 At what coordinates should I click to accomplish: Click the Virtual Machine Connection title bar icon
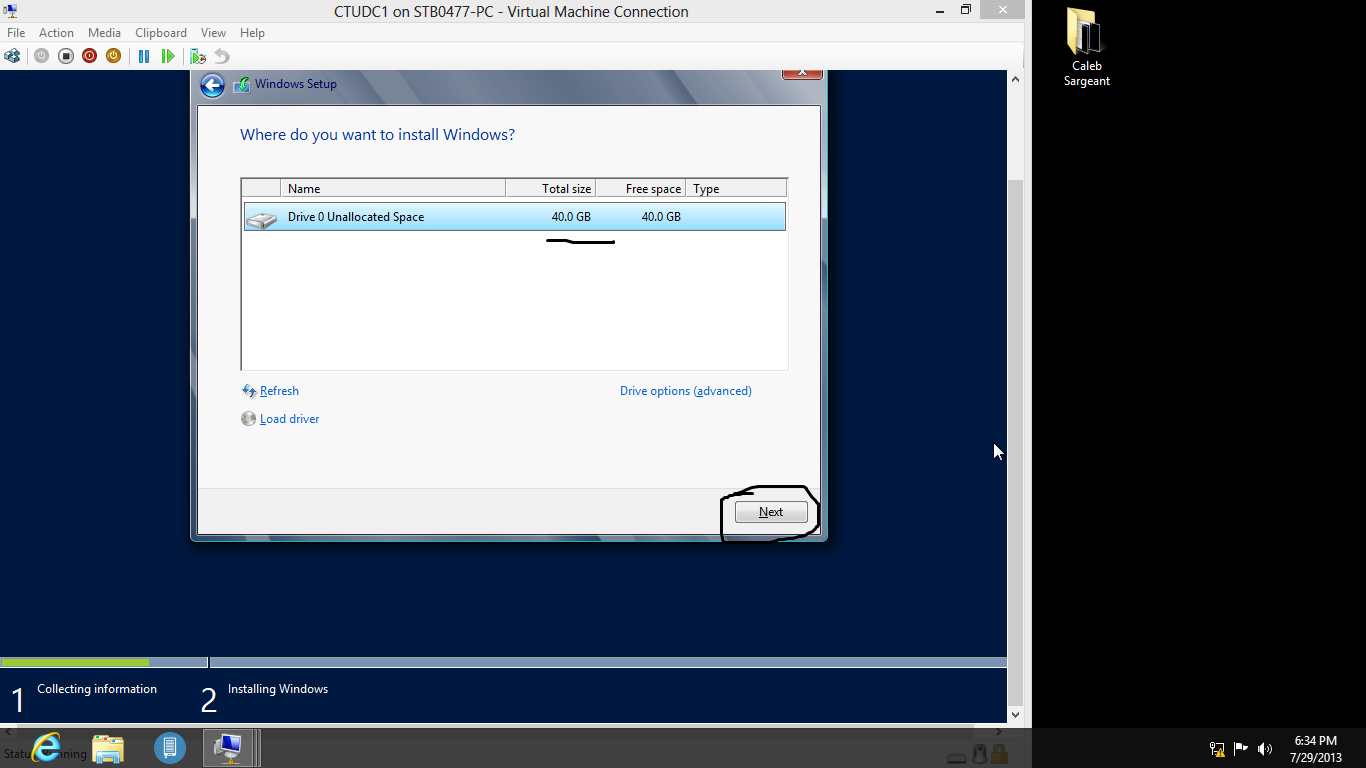tap(11, 11)
